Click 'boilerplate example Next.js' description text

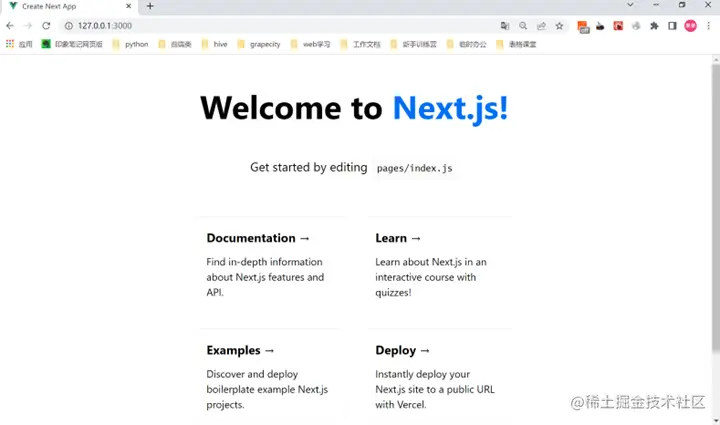pyautogui.click(x=267, y=389)
